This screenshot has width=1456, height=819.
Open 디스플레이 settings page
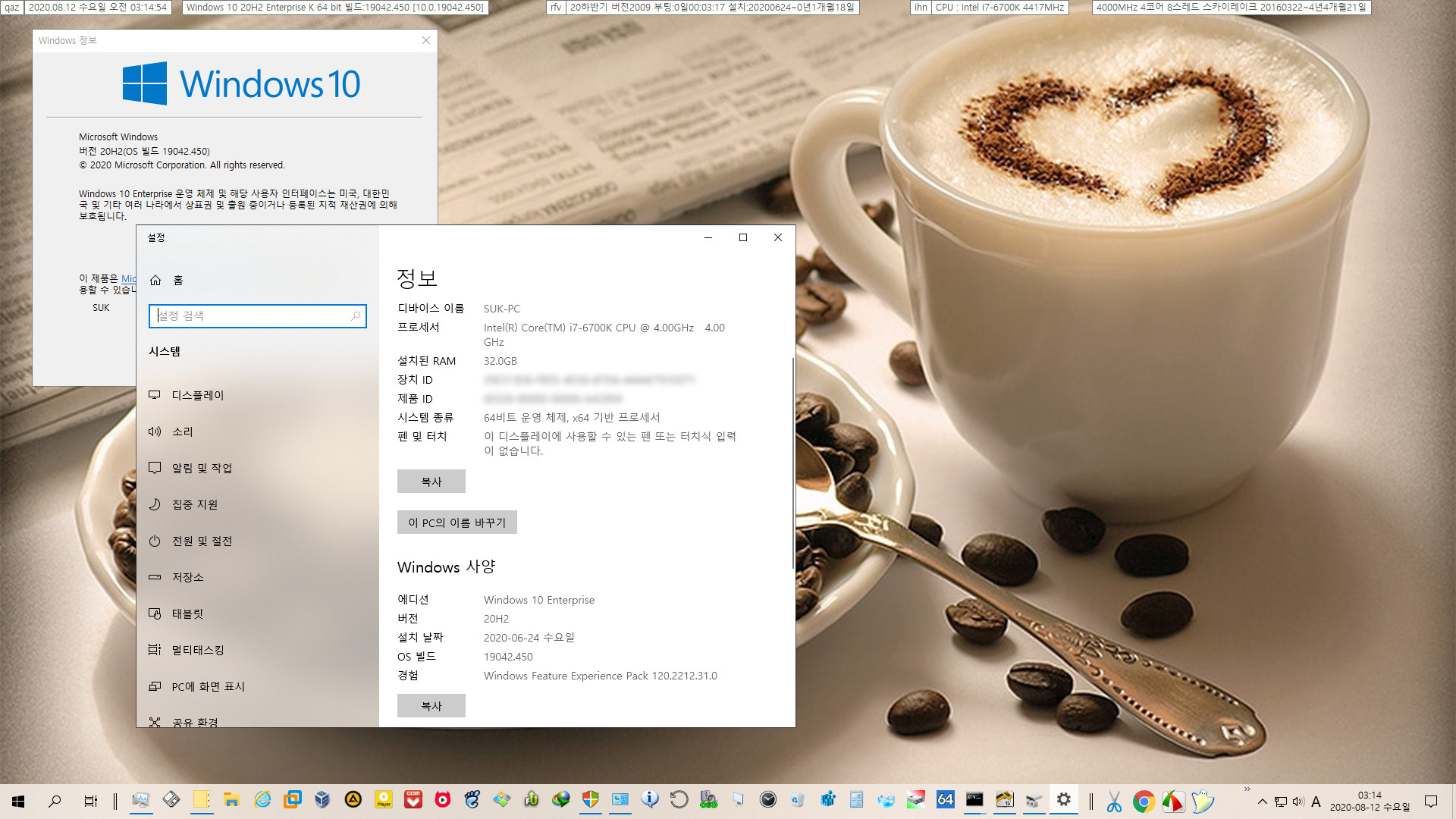tap(258, 395)
